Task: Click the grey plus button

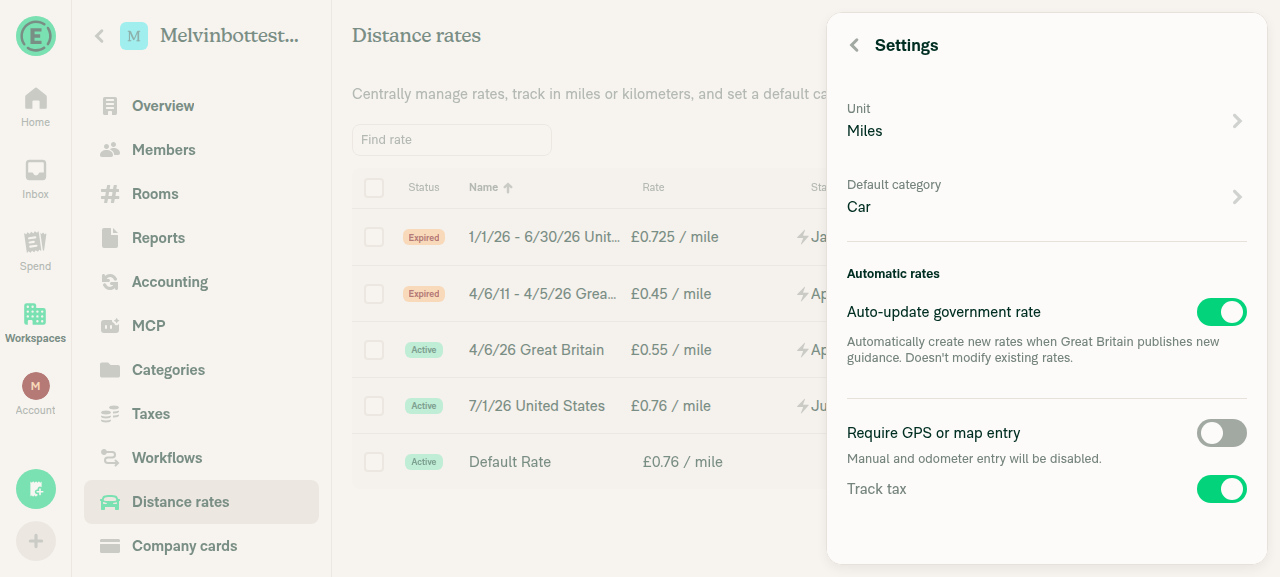Action: 36,541
